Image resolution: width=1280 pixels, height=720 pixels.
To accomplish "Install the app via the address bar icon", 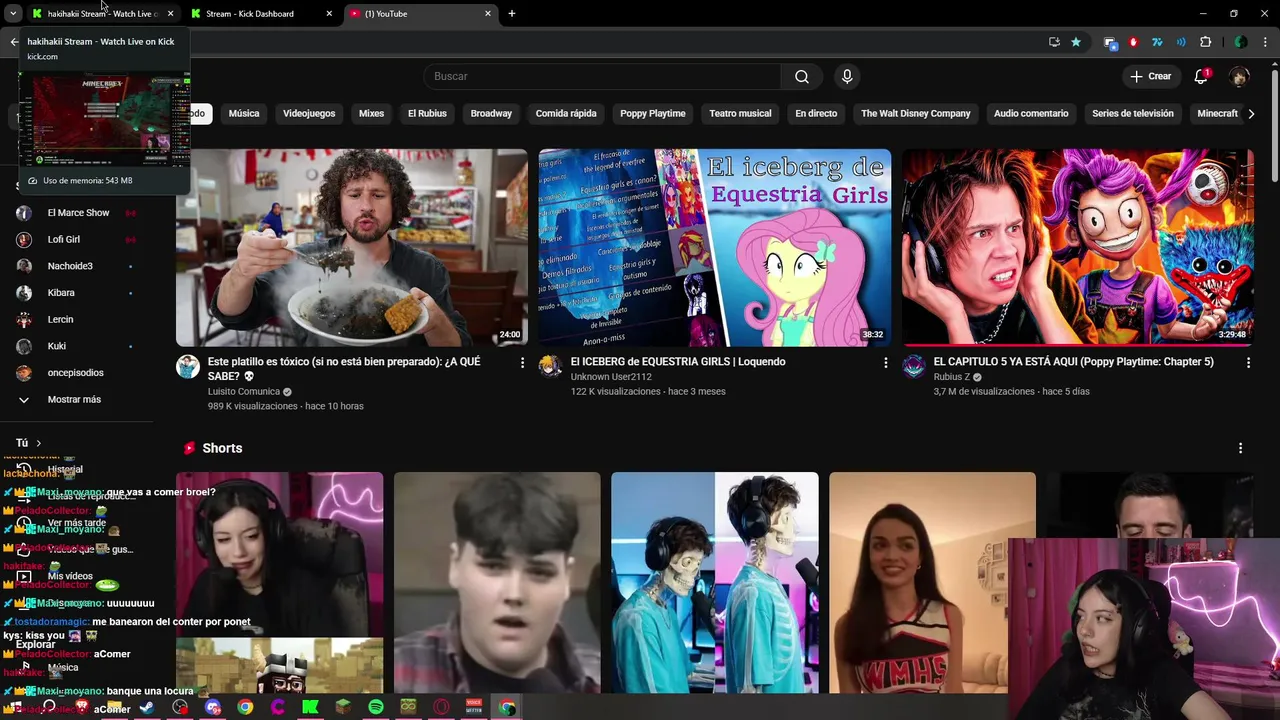I will tap(1054, 42).
